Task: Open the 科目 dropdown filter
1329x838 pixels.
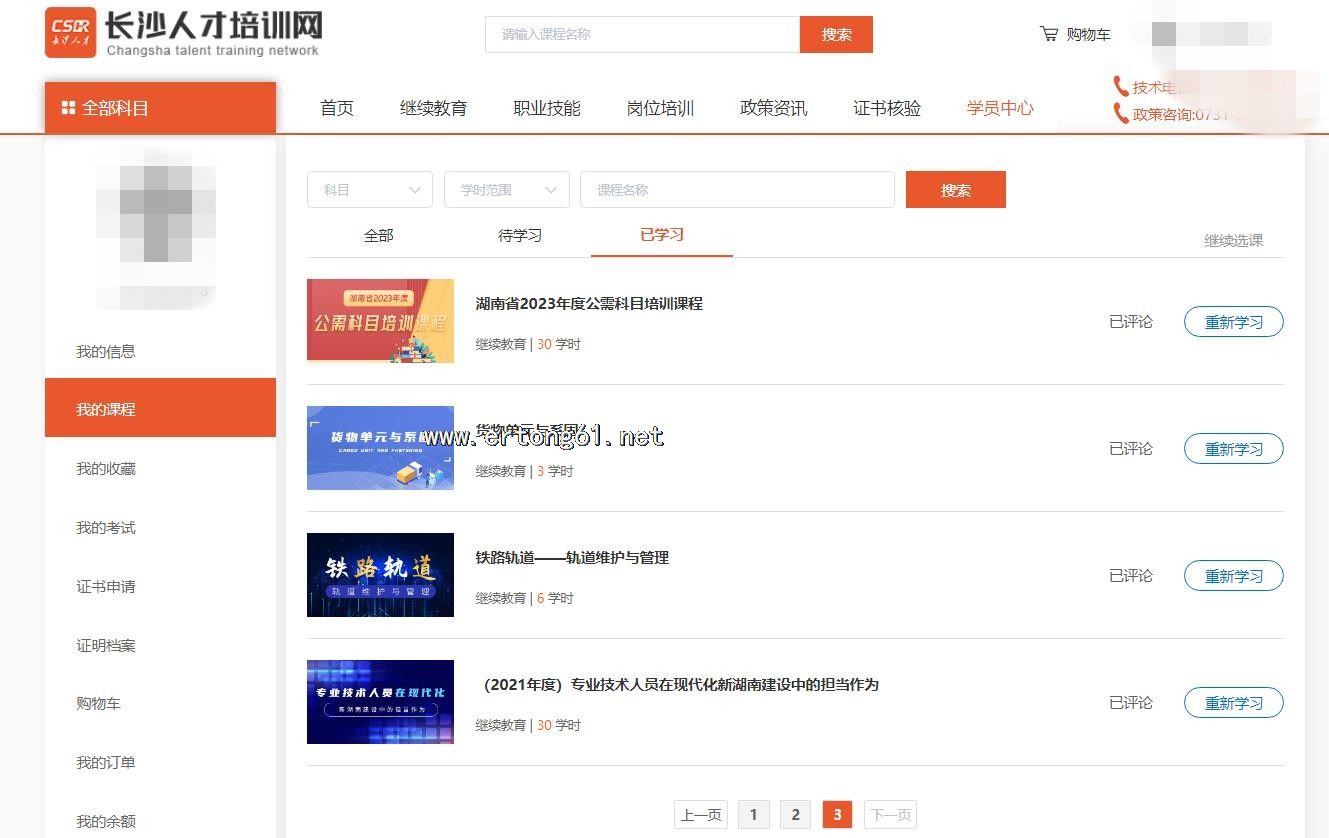Action: pos(369,190)
